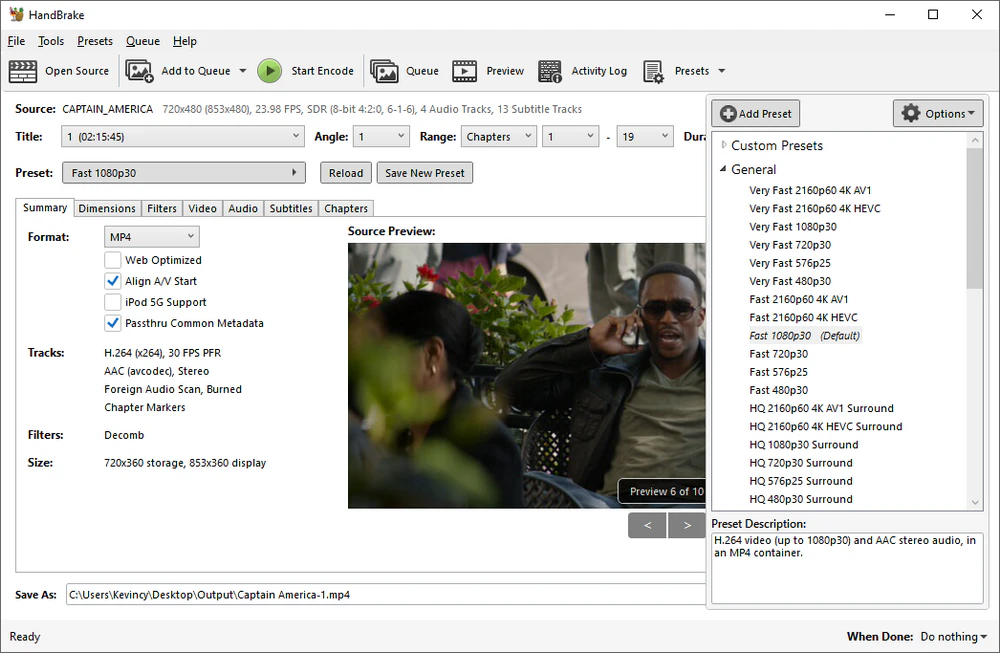Enable the Web Optimized checkbox
This screenshot has height=653, width=1000.
[x=113, y=260]
